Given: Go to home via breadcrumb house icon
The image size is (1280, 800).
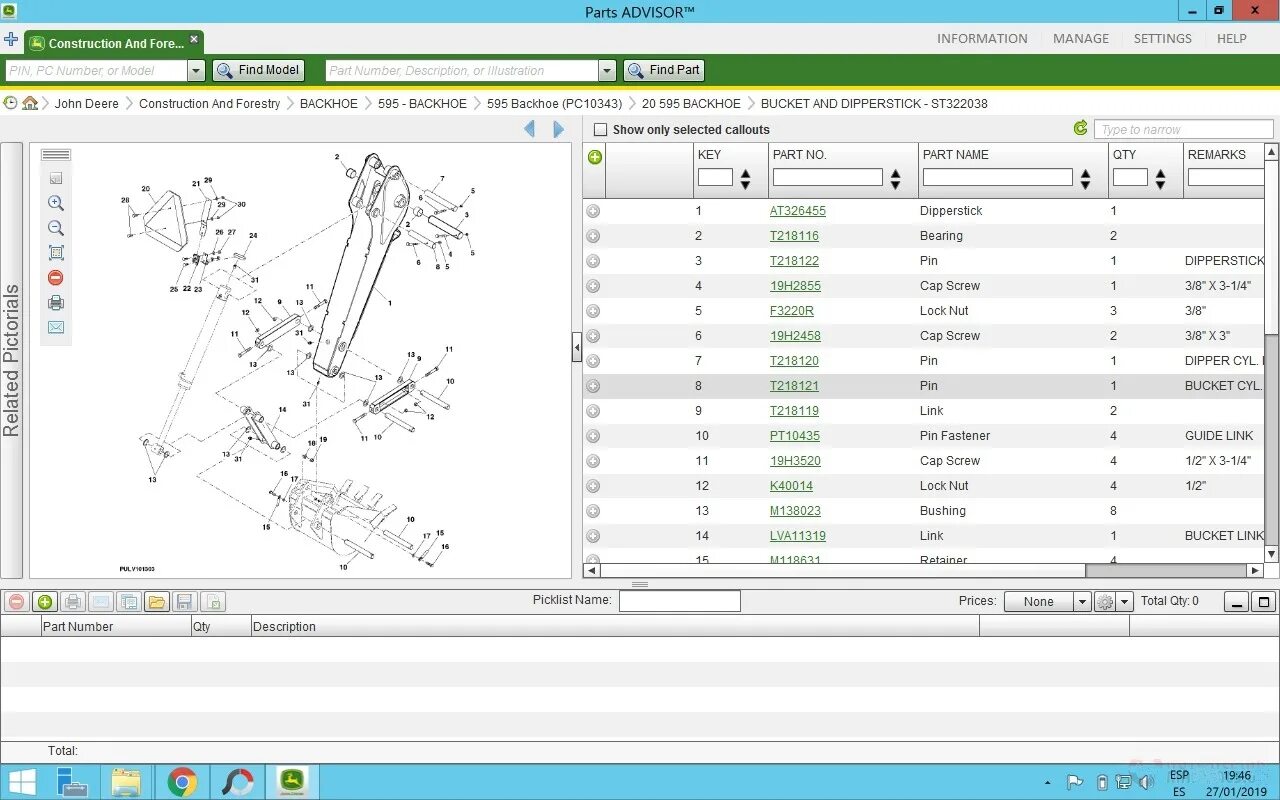Looking at the screenshot, I should tap(30, 103).
